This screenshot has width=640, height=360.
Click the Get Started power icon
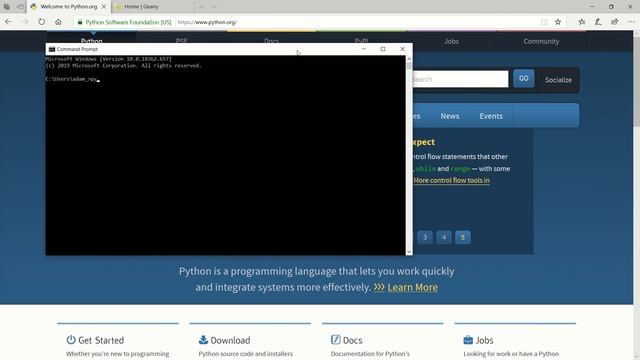pos(71,340)
